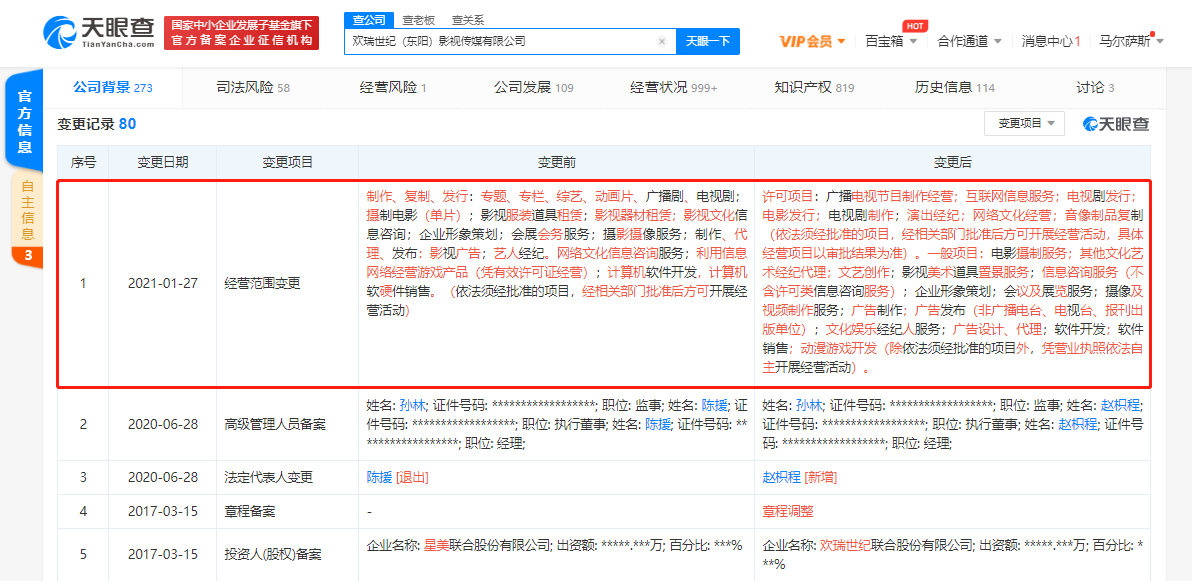
Task: Open 赵枳程 link in 法定代表人变更 row
Action: coord(781,478)
